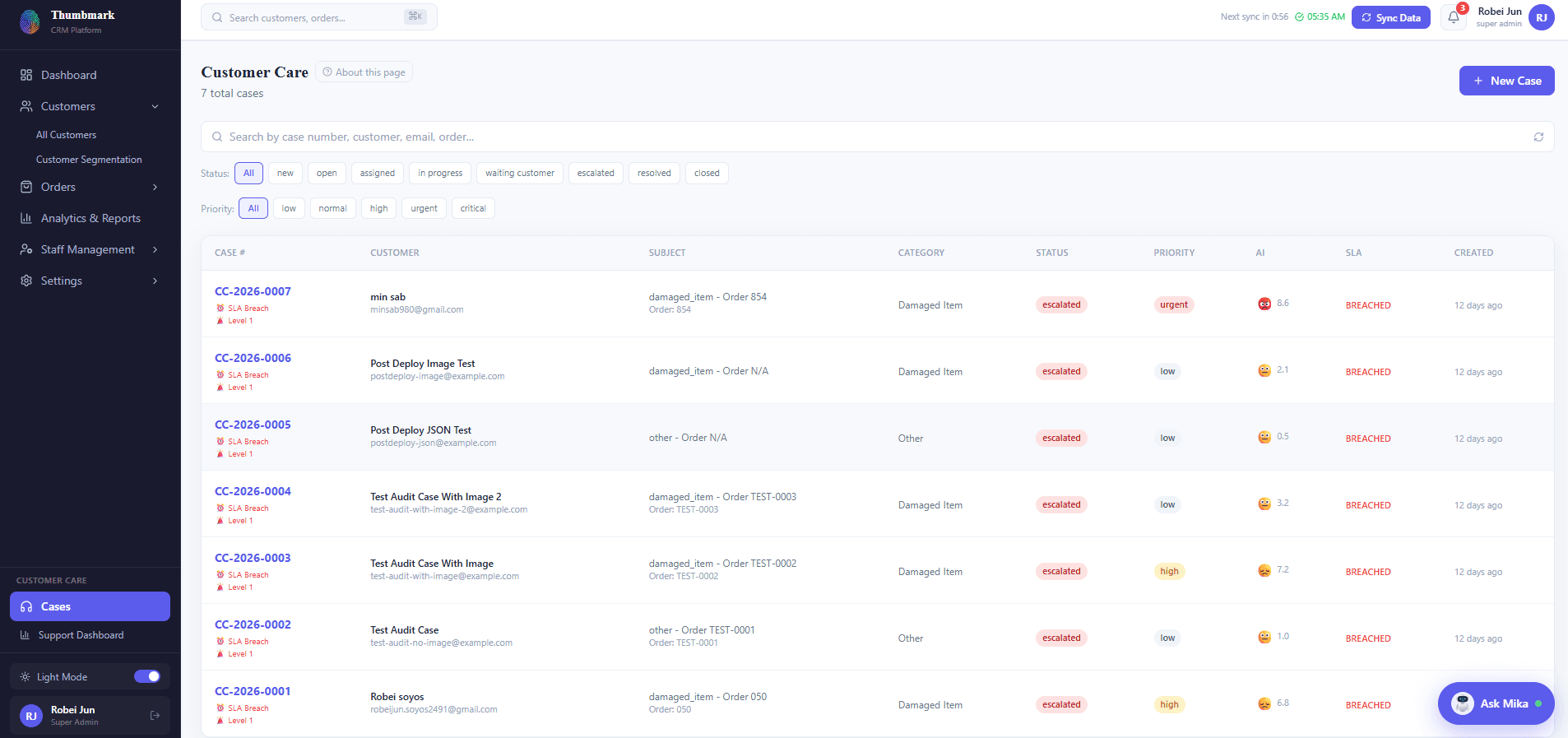Filter status by closed

[x=707, y=173]
